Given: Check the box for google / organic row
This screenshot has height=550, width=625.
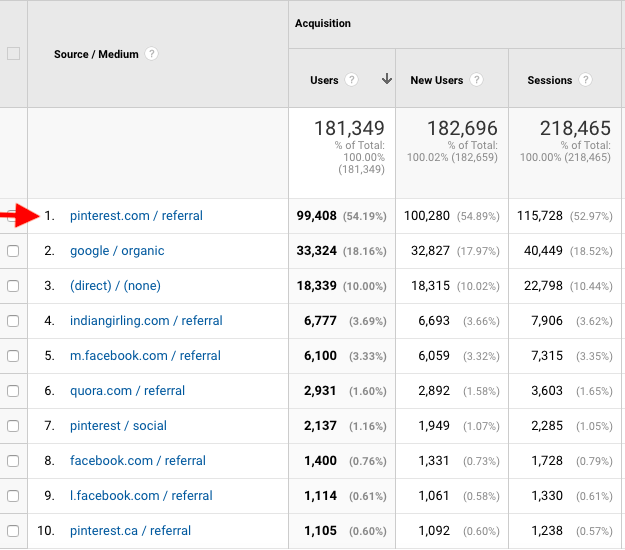Looking at the screenshot, I should coord(13,251).
